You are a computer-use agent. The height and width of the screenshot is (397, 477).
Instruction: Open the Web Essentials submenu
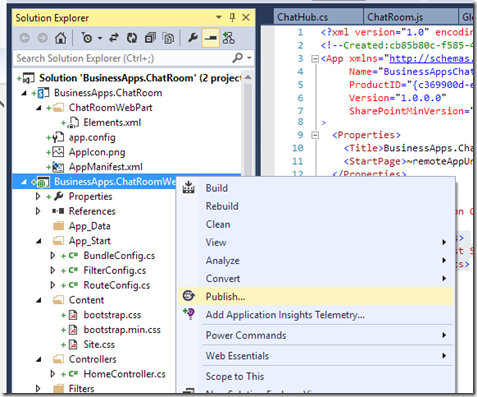pyautogui.click(x=316, y=356)
